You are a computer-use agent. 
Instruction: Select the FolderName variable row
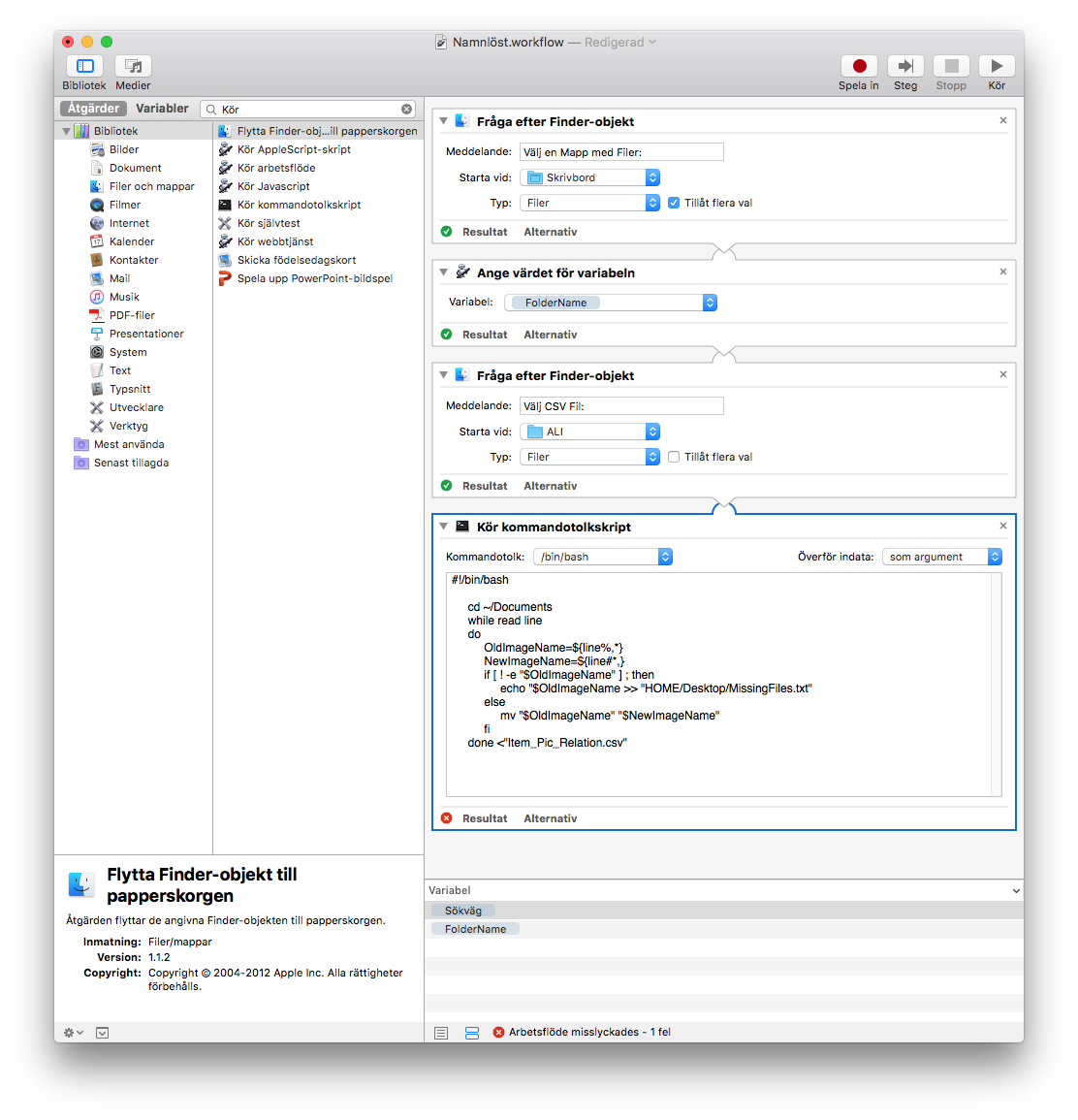(724, 929)
